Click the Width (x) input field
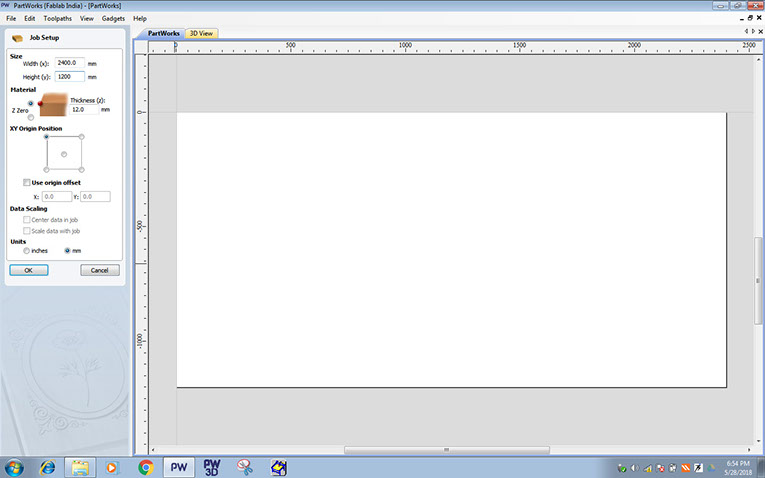The height and width of the screenshot is (478, 765). click(x=70, y=63)
